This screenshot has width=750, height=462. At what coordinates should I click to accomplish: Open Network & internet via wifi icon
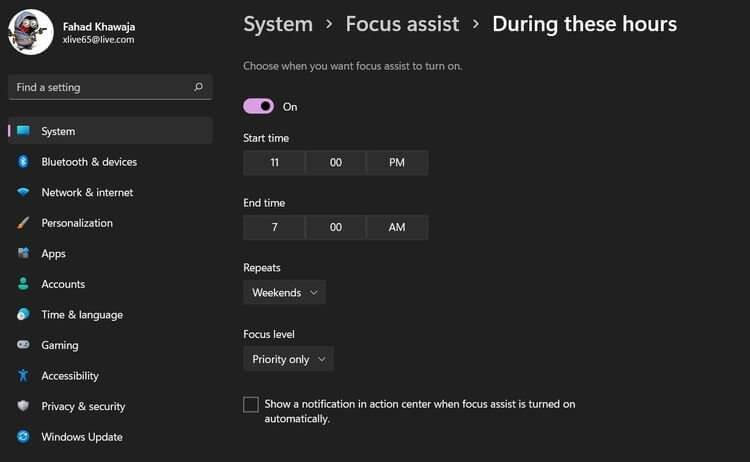(23, 192)
